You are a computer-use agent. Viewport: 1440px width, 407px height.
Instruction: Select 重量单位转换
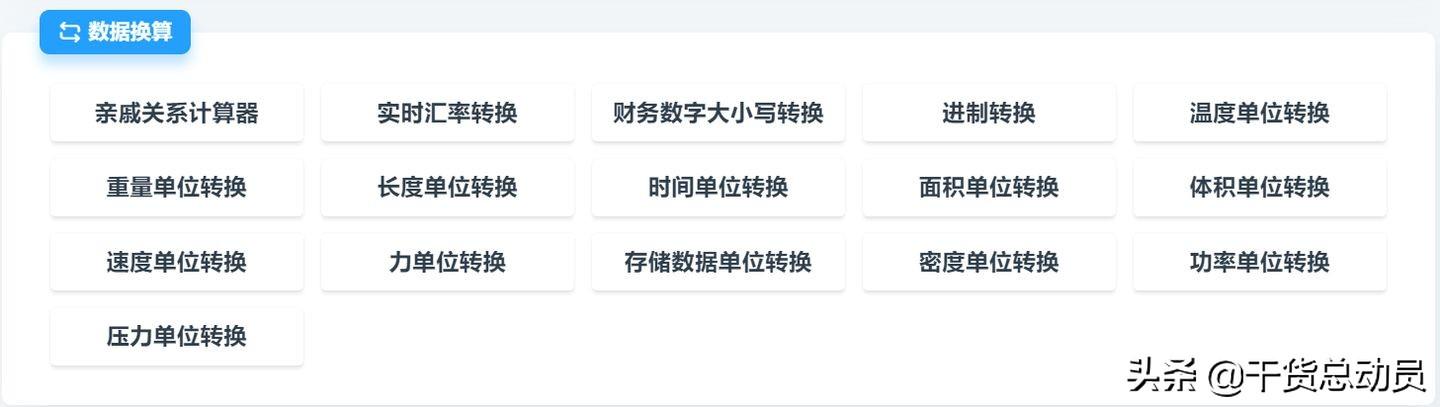(177, 187)
